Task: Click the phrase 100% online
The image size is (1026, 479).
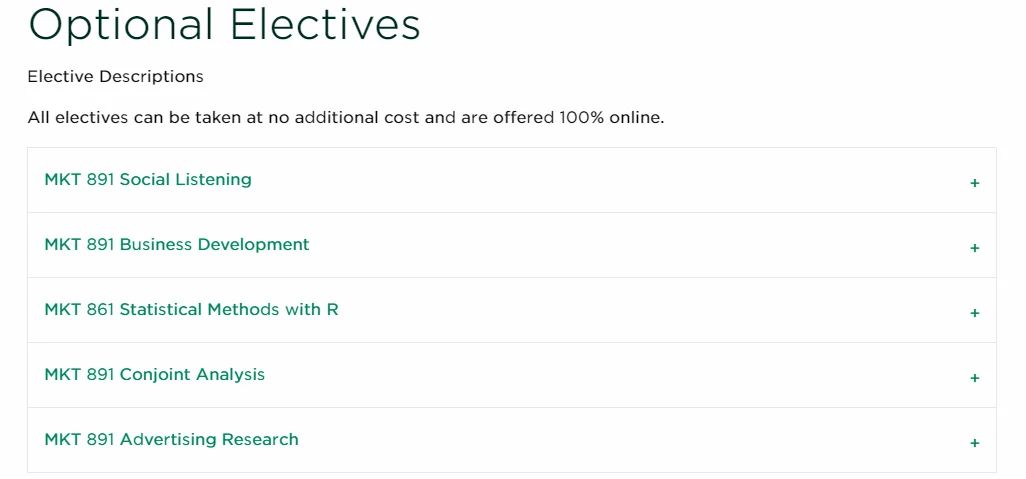Action: click(611, 118)
